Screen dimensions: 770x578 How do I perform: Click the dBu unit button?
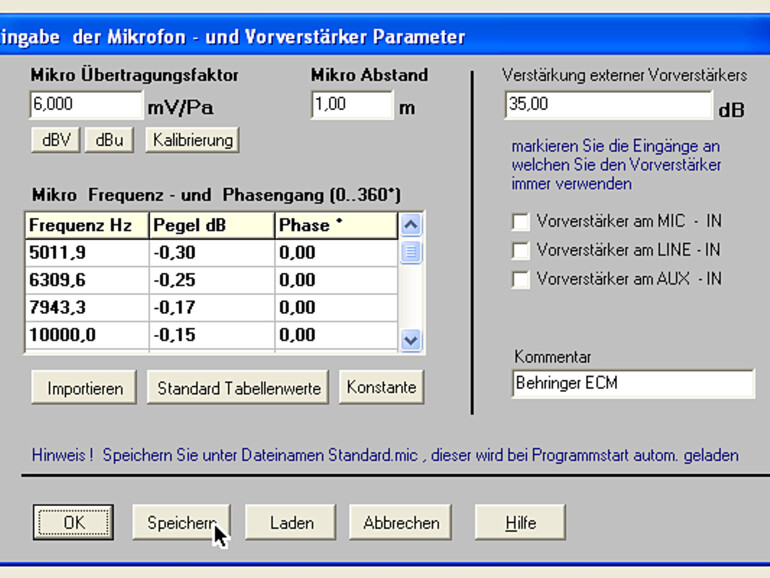(109, 140)
